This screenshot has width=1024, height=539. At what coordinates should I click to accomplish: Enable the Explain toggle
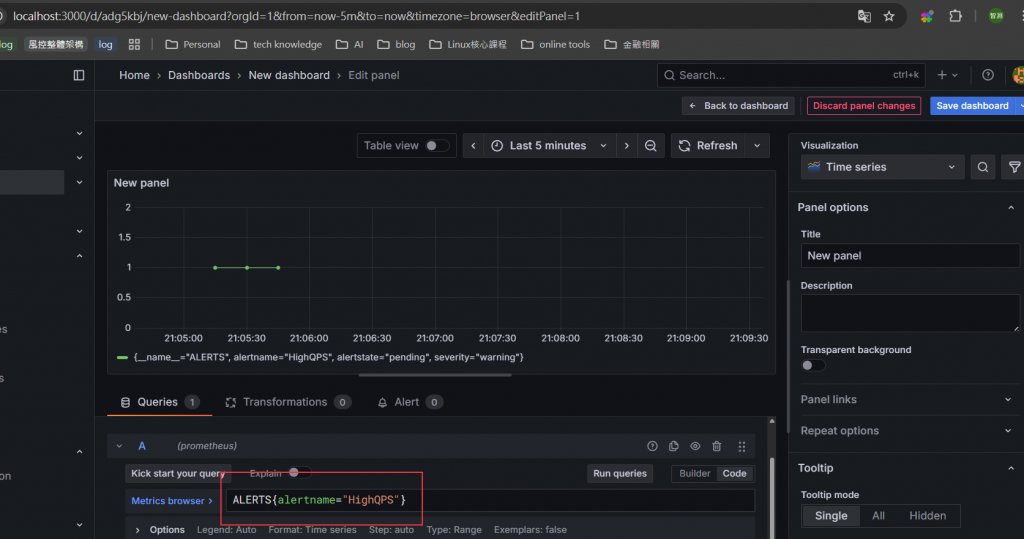pos(299,472)
